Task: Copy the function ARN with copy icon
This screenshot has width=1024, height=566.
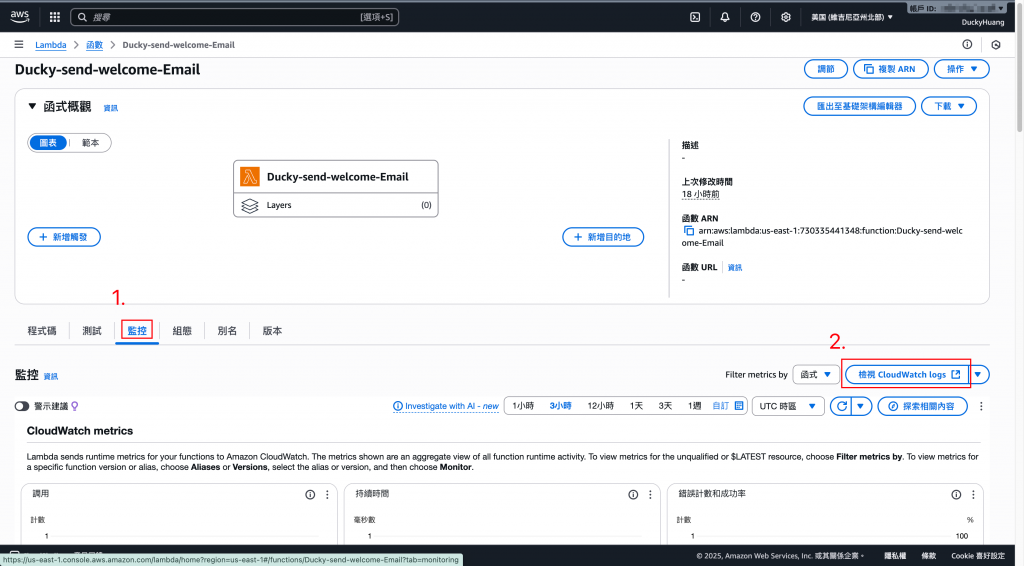Action: click(688, 230)
